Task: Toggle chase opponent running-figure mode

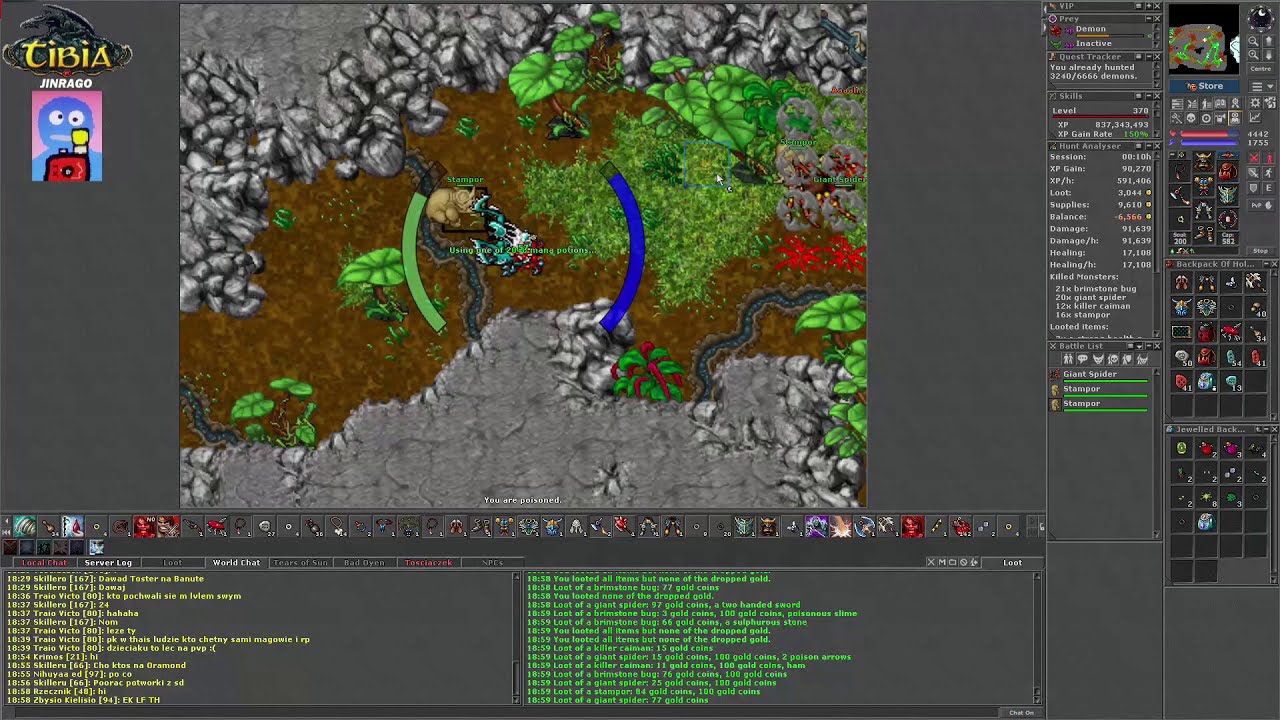Action: tap(1269, 173)
